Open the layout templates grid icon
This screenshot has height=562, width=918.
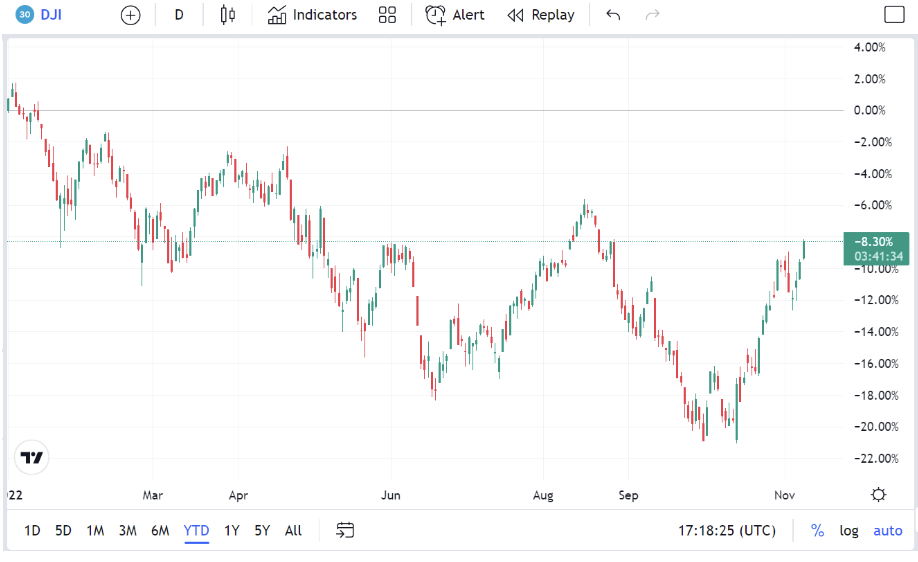387,15
